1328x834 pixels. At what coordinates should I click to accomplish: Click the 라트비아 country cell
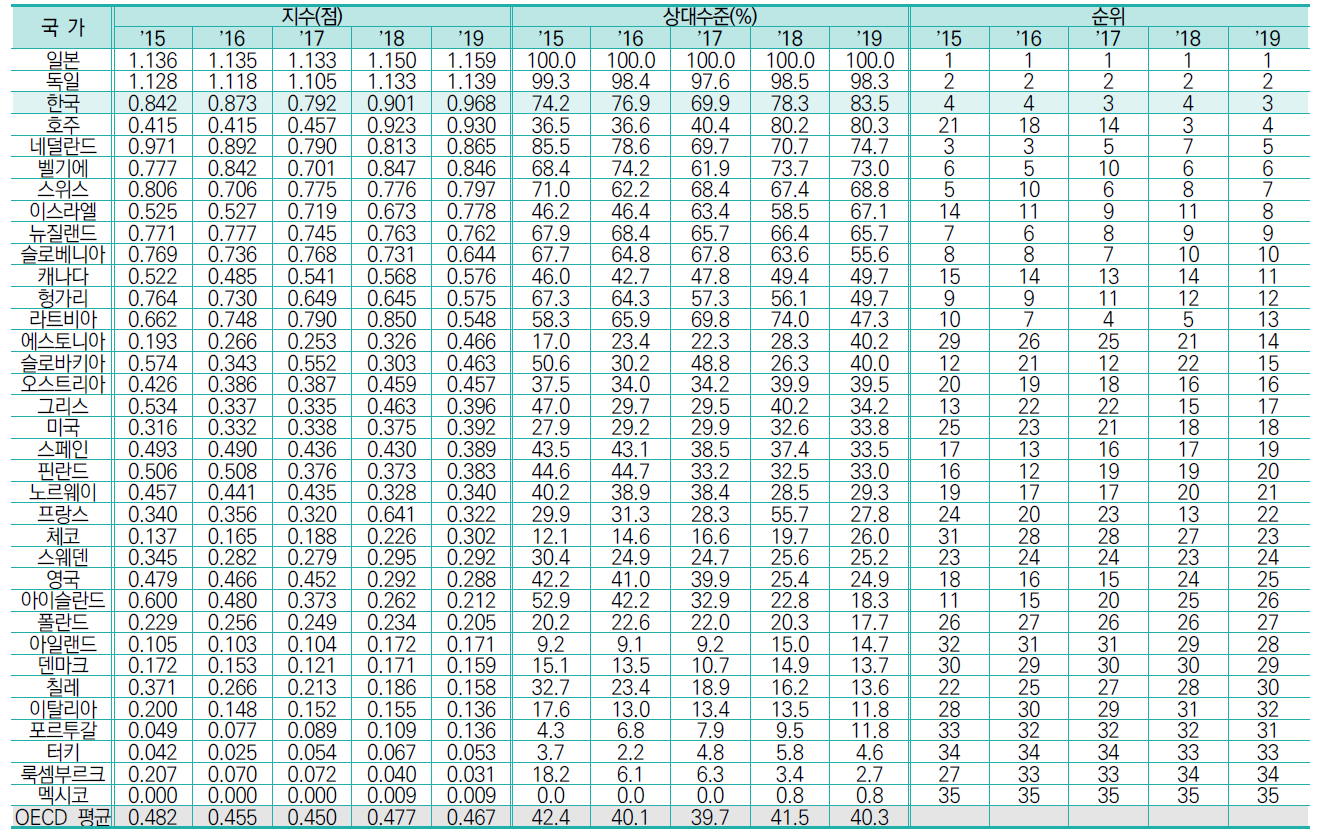pos(61,319)
